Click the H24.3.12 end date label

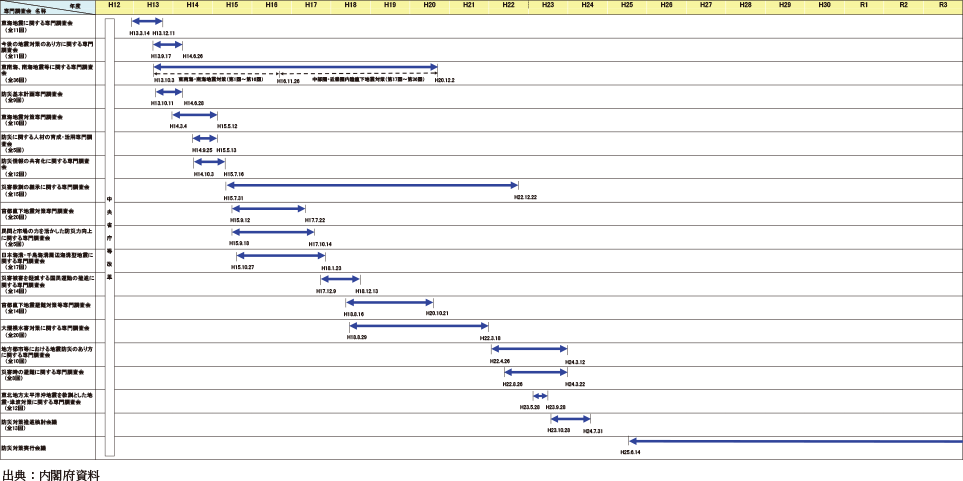[x=575, y=362]
